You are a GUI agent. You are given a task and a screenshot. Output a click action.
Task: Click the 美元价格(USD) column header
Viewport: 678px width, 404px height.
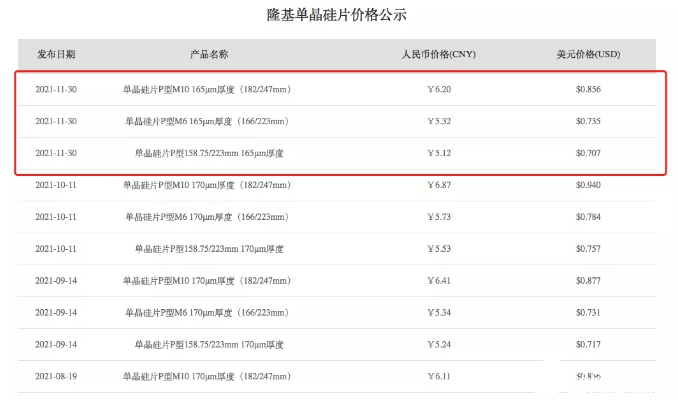point(588,55)
